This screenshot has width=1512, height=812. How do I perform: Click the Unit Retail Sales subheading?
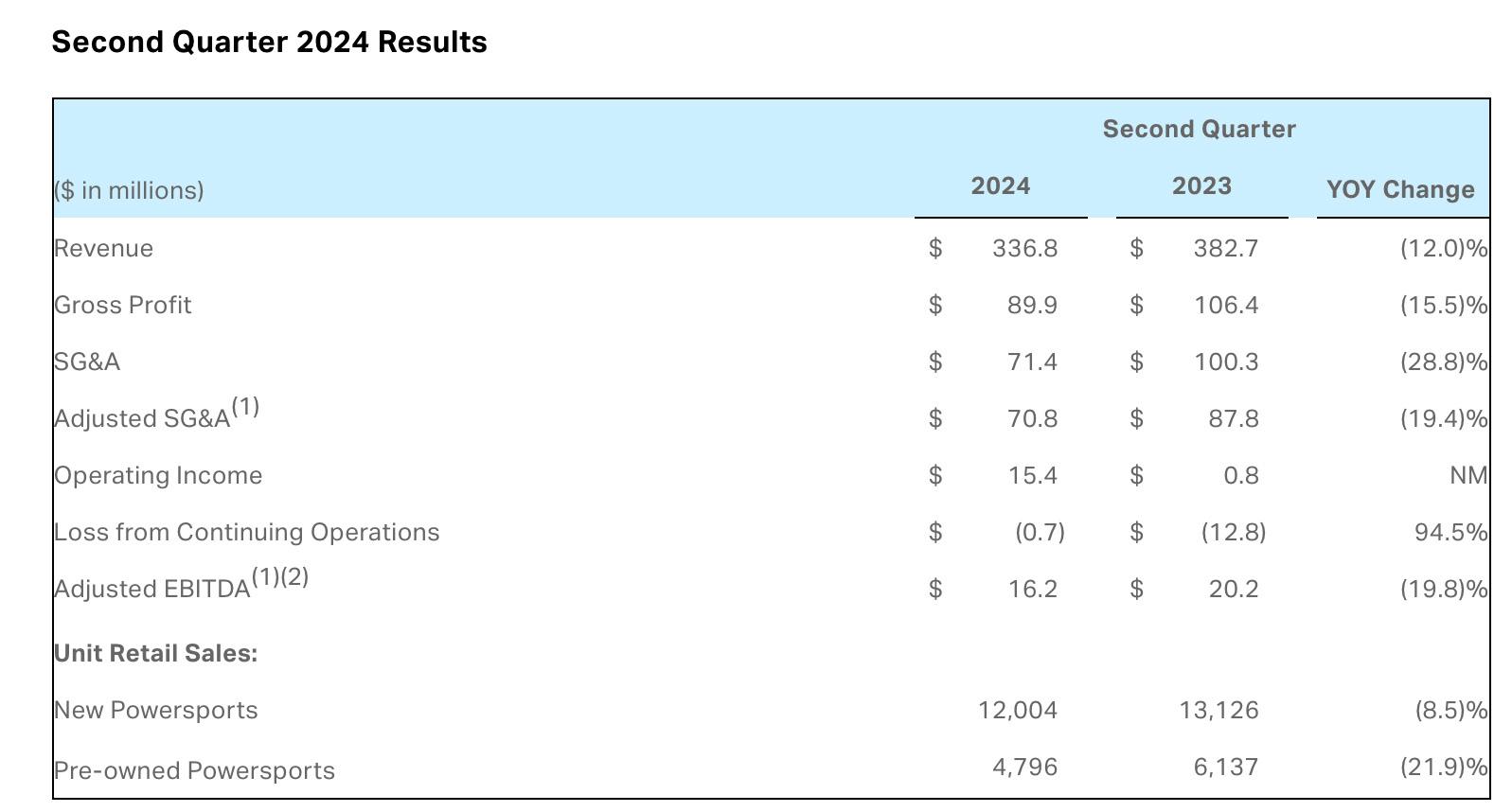point(155,654)
